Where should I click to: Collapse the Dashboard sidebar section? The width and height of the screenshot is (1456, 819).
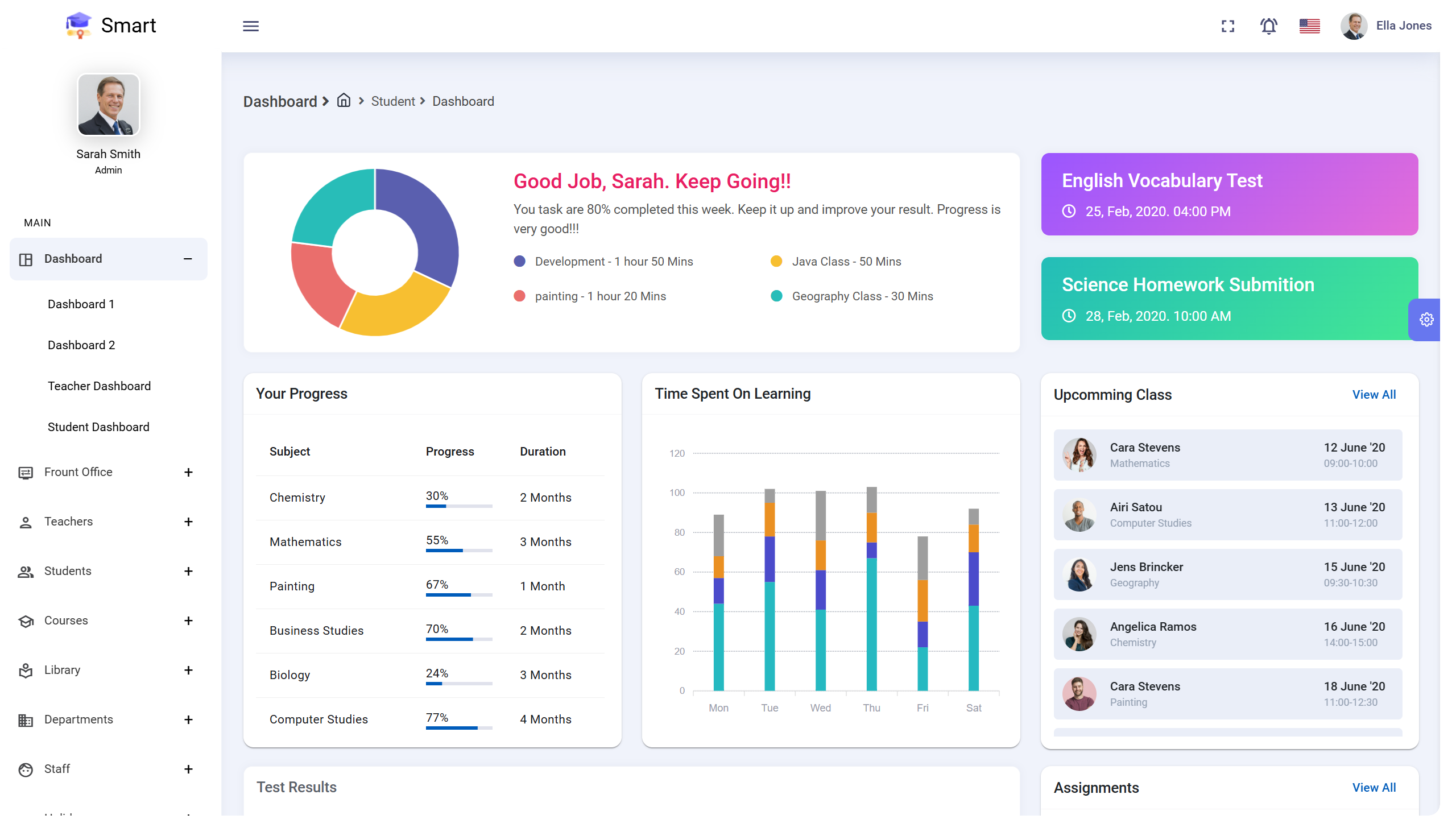(x=188, y=259)
